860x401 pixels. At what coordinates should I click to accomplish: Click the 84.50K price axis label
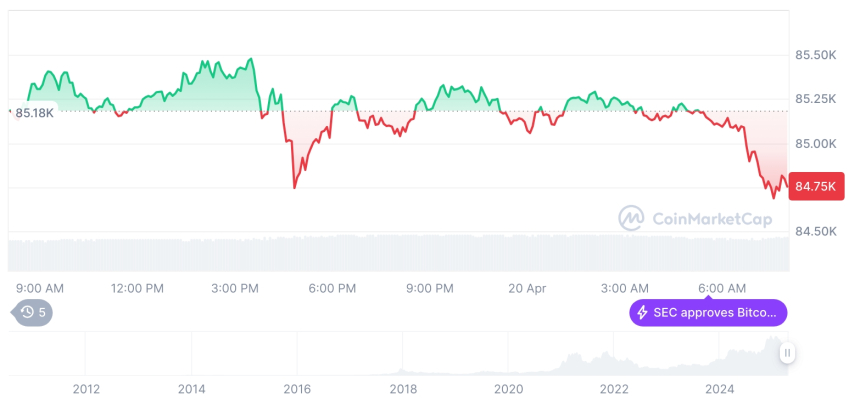815,232
